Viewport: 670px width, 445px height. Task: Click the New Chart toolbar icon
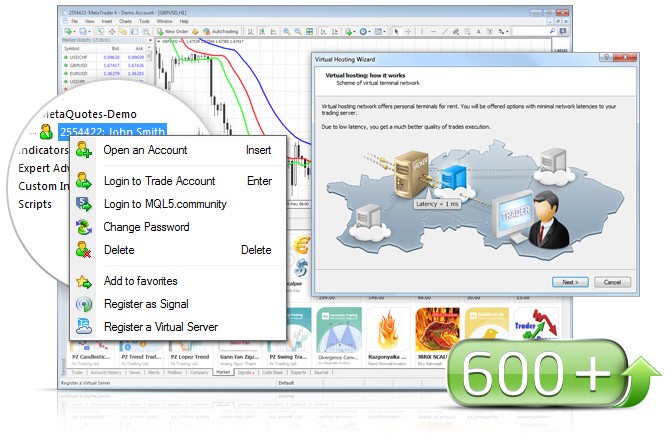[68, 32]
